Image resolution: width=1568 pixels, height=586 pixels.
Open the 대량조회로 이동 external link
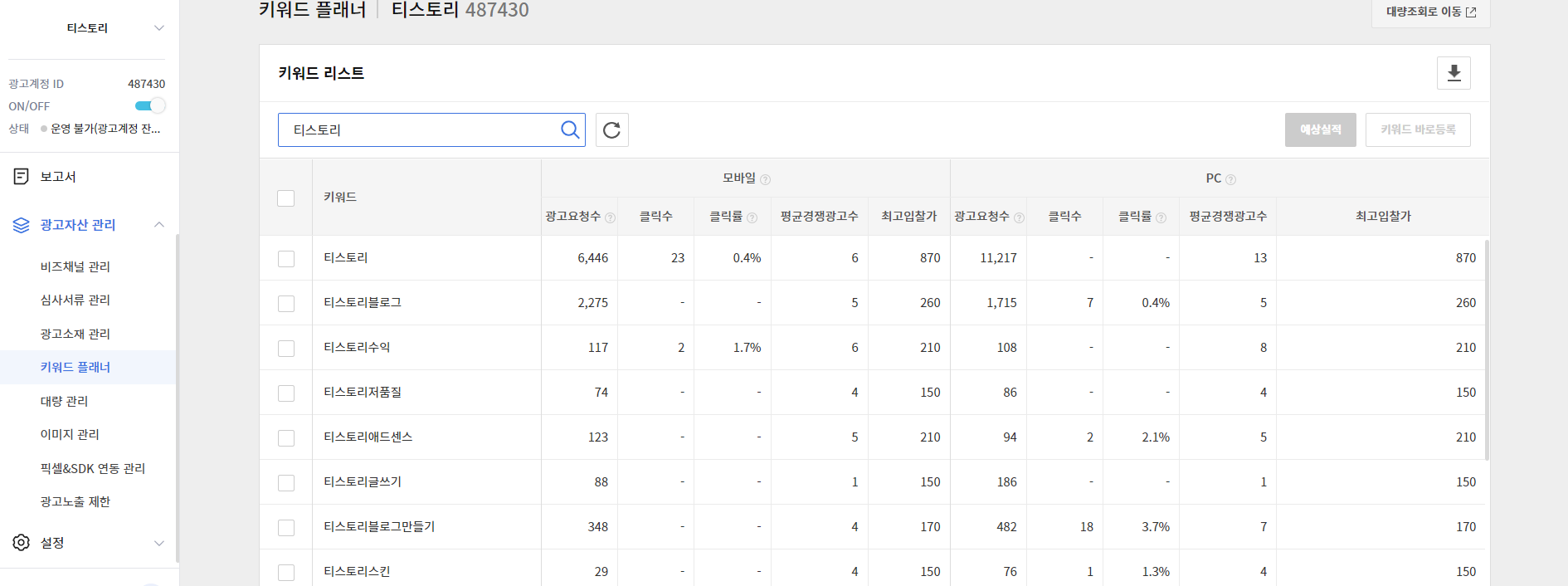1431,12
